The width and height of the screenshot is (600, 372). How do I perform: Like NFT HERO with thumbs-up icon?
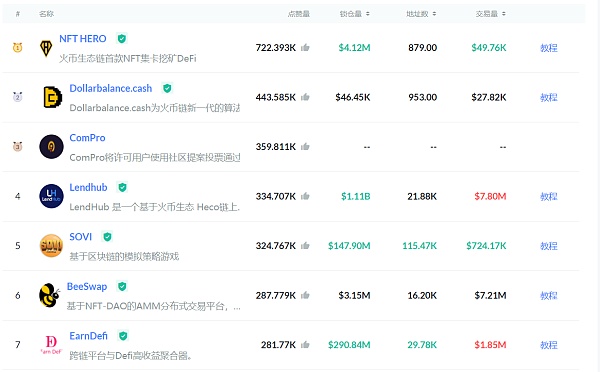305,48
